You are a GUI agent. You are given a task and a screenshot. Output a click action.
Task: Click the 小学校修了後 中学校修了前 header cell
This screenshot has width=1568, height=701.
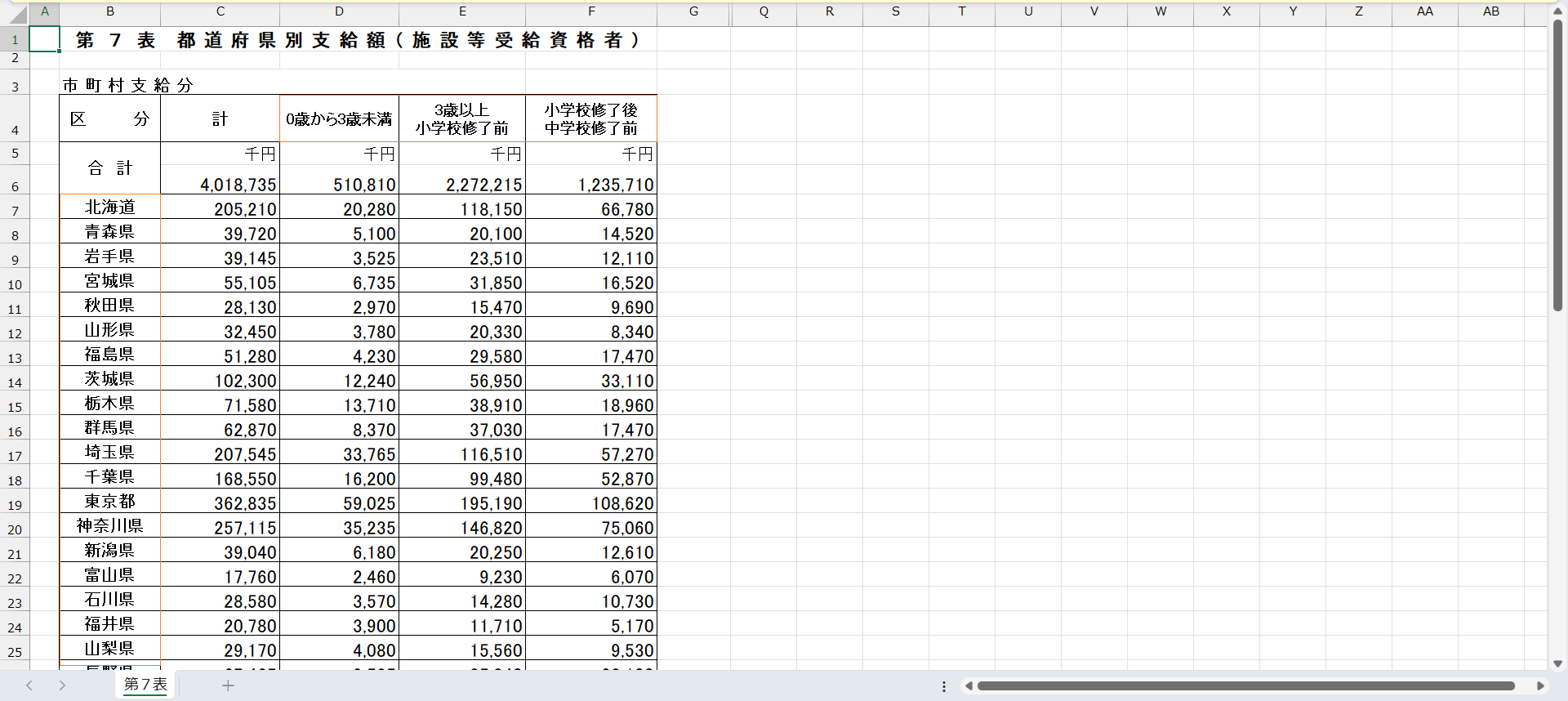(x=590, y=119)
